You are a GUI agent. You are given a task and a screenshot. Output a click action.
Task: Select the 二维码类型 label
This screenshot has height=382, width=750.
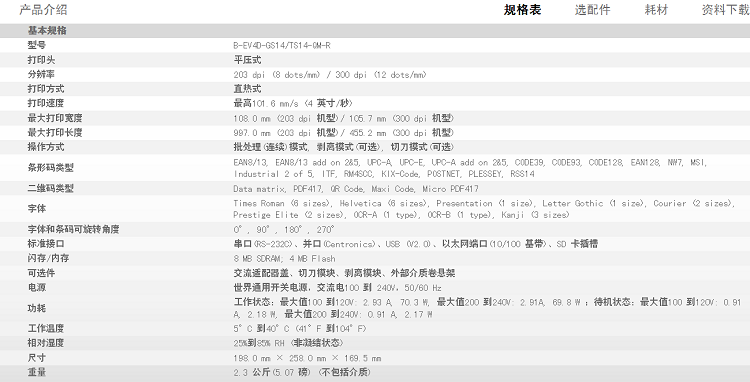[51, 188]
